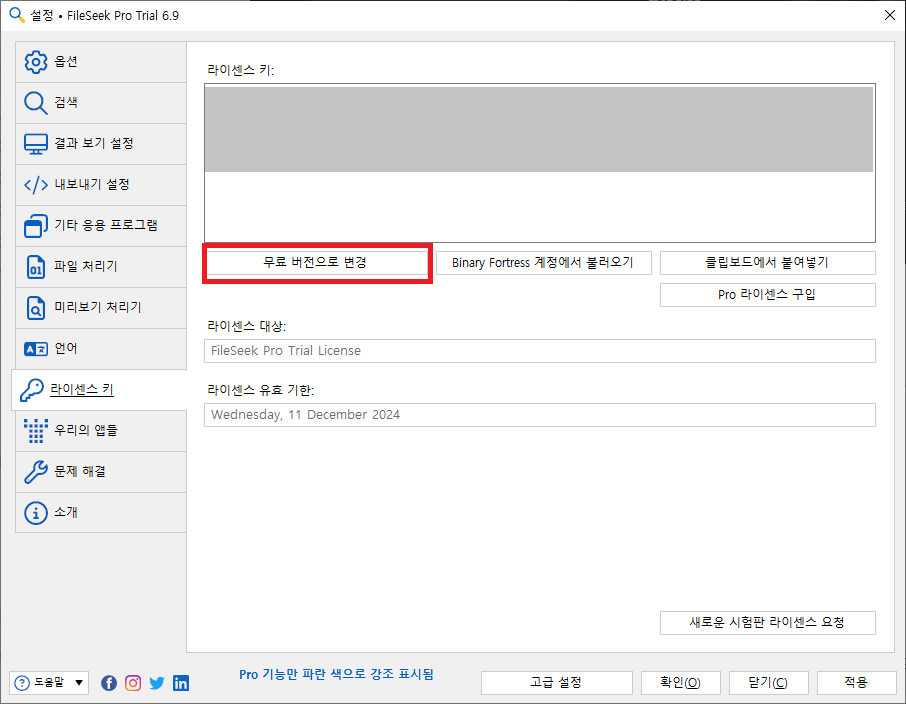Click the monitor icon beside 결과 보기 설정
This screenshot has width=906, height=704.
36,144
